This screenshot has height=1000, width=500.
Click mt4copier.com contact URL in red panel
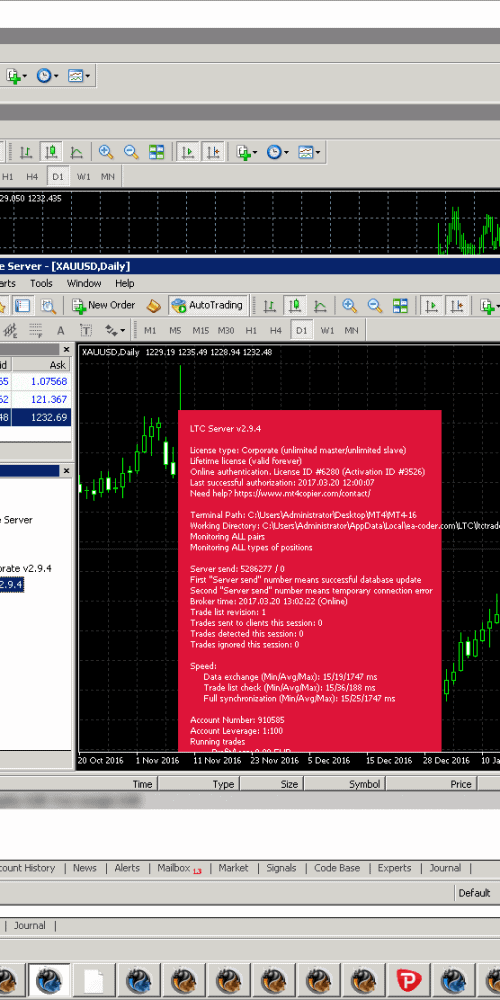302,493
